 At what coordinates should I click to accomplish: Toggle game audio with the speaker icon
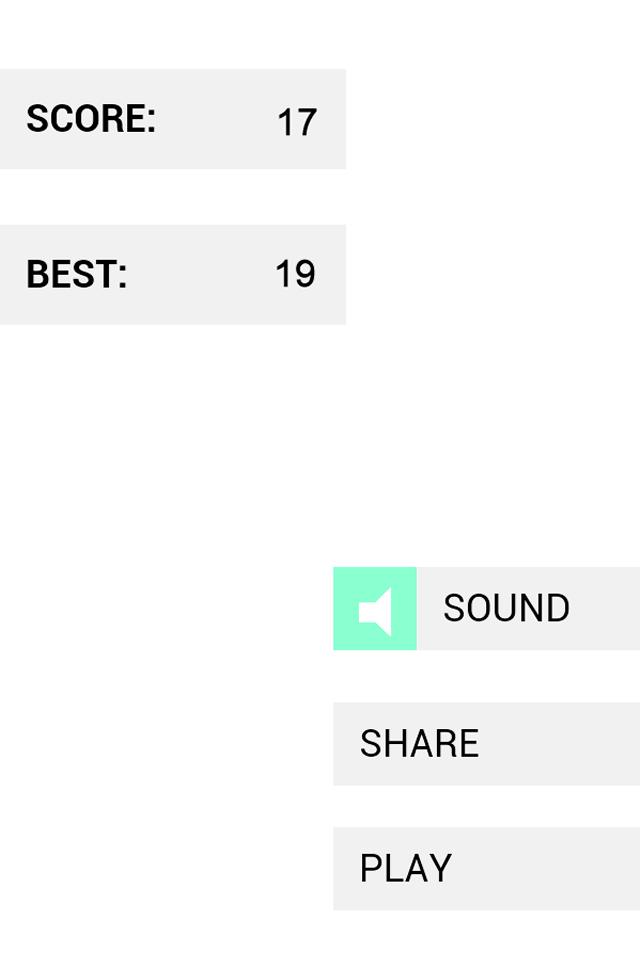pyautogui.click(x=375, y=609)
